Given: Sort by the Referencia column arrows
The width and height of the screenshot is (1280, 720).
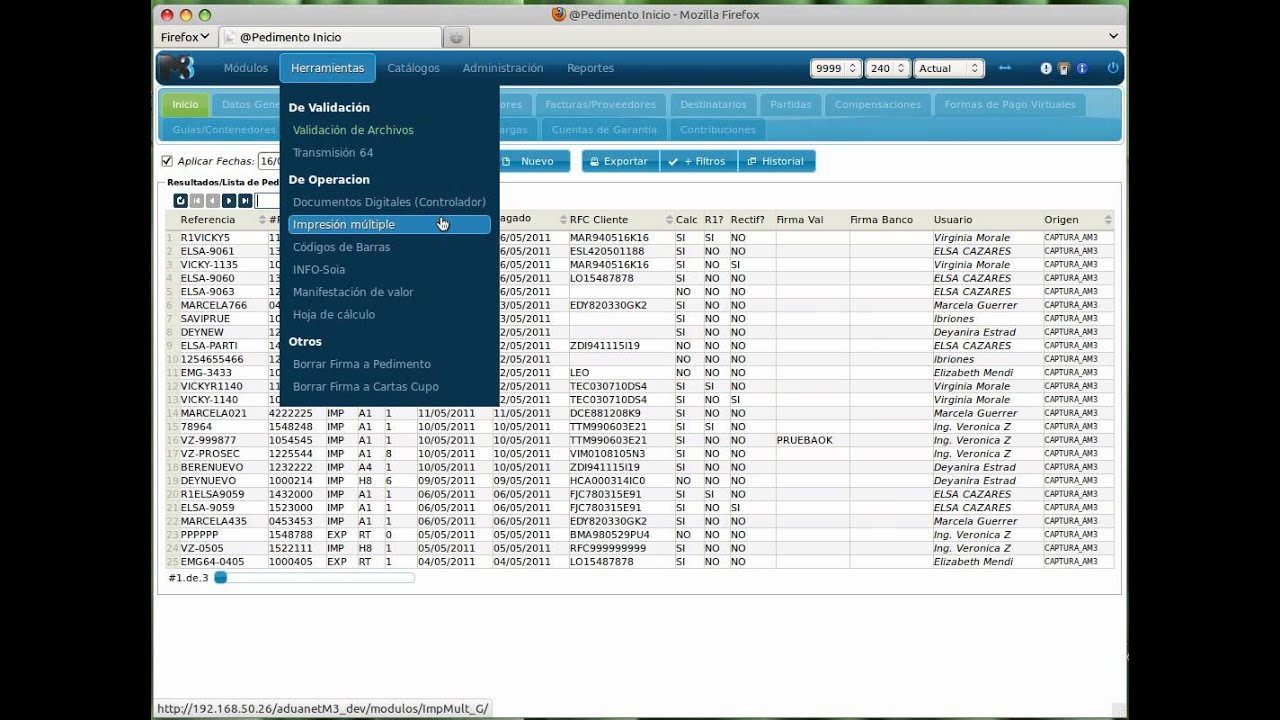Looking at the screenshot, I should pos(262,220).
